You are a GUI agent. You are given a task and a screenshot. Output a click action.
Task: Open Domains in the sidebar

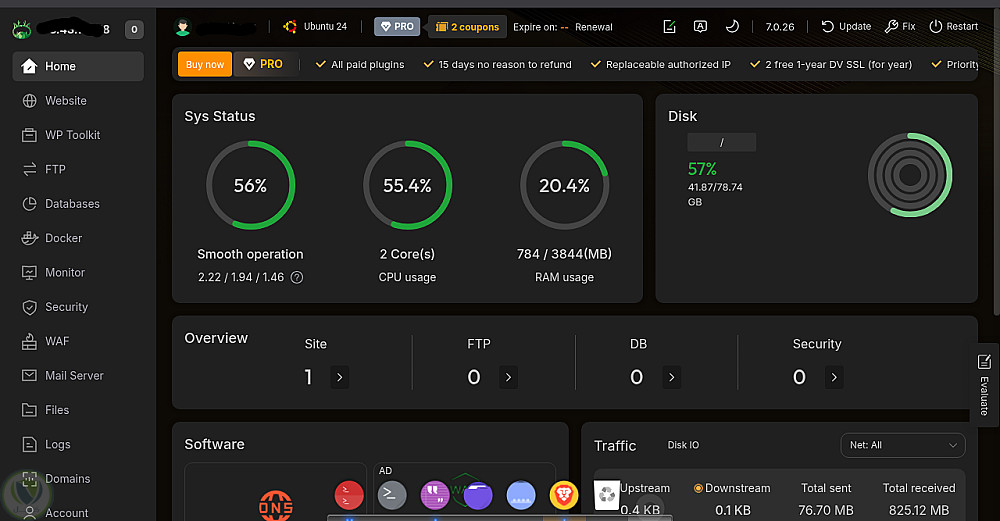(78, 479)
